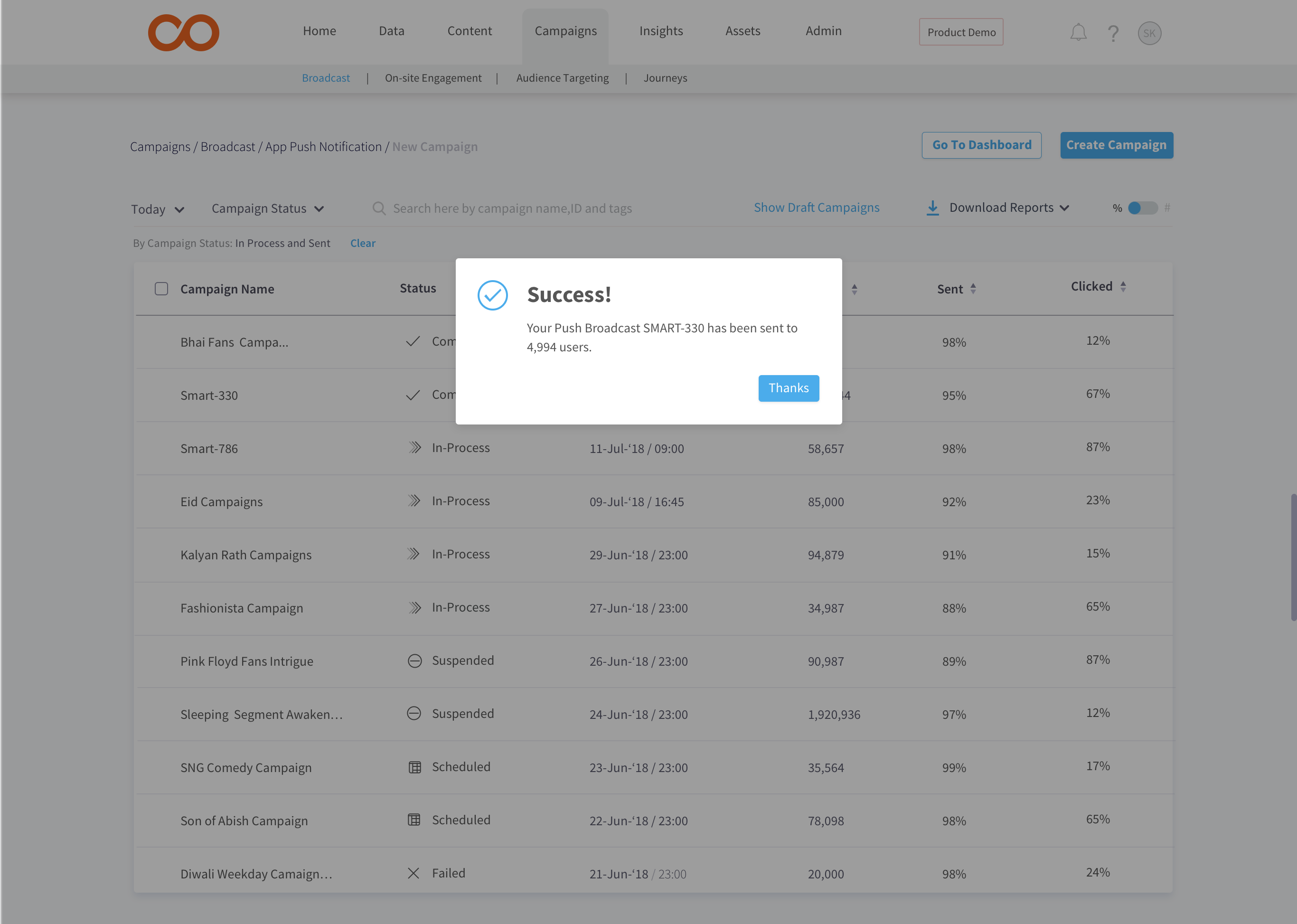Click the SK user avatar

[x=1149, y=33]
